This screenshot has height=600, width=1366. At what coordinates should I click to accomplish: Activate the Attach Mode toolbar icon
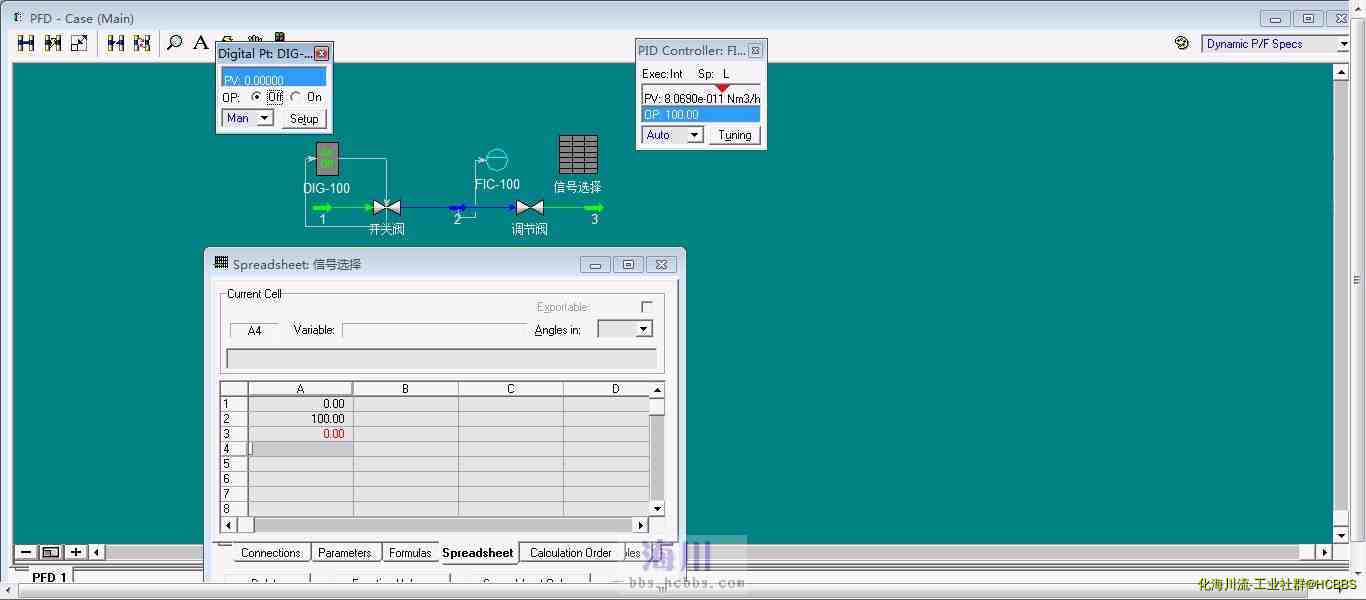click(x=26, y=43)
